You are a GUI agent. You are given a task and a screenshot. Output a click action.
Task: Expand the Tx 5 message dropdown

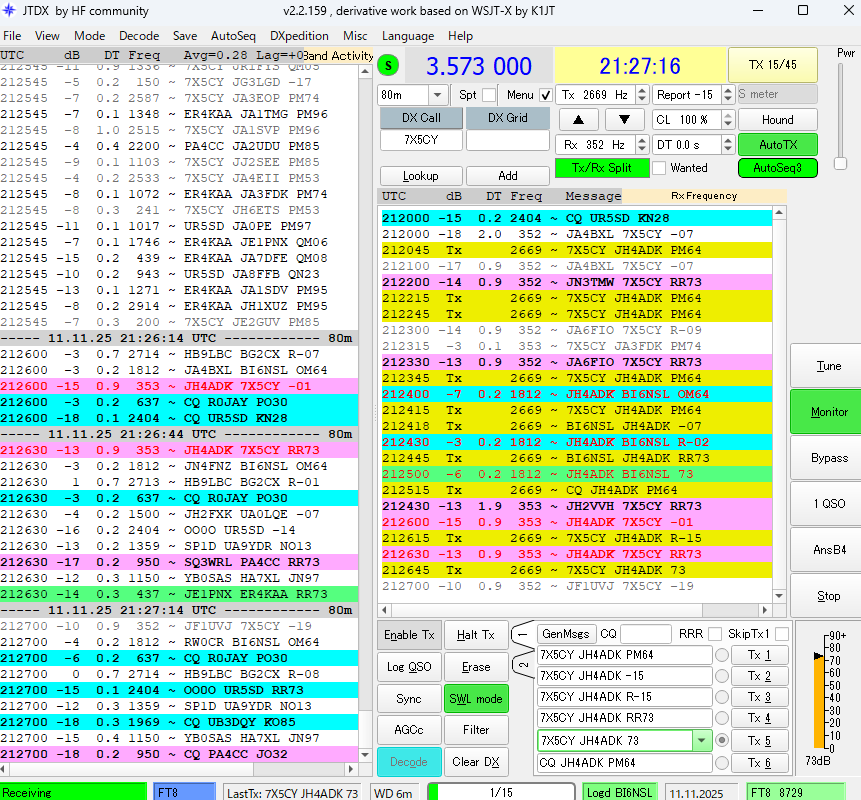tap(702, 741)
